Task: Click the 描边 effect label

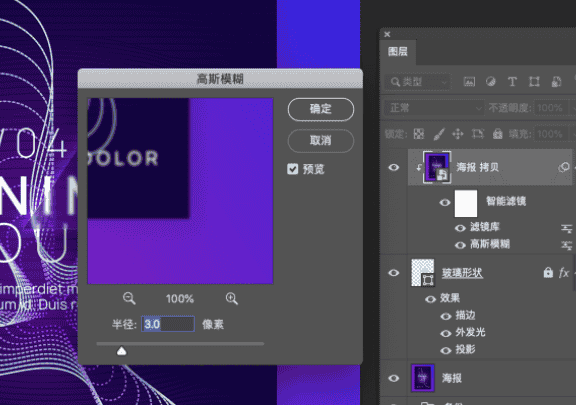Action: [x=465, y=315]
